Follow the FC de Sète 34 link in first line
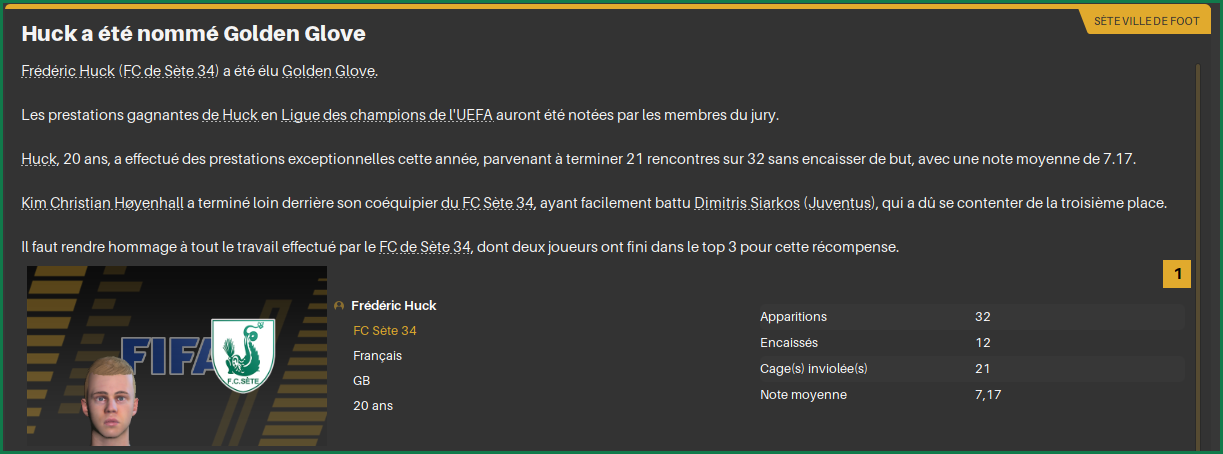 pyautogui.click(x=169, y=71)
